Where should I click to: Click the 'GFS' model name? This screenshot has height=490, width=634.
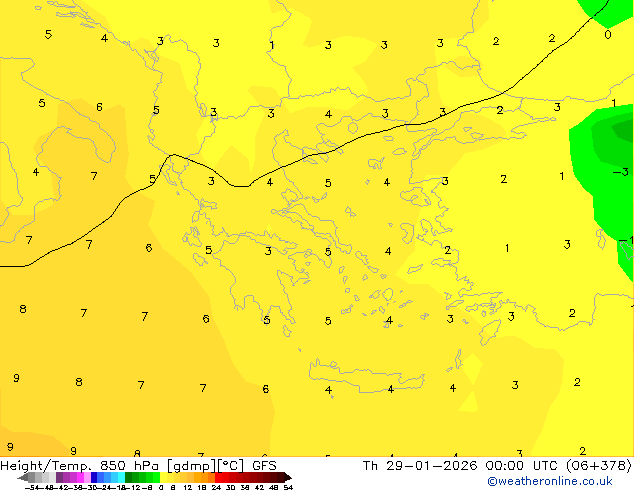click(264, 466)
